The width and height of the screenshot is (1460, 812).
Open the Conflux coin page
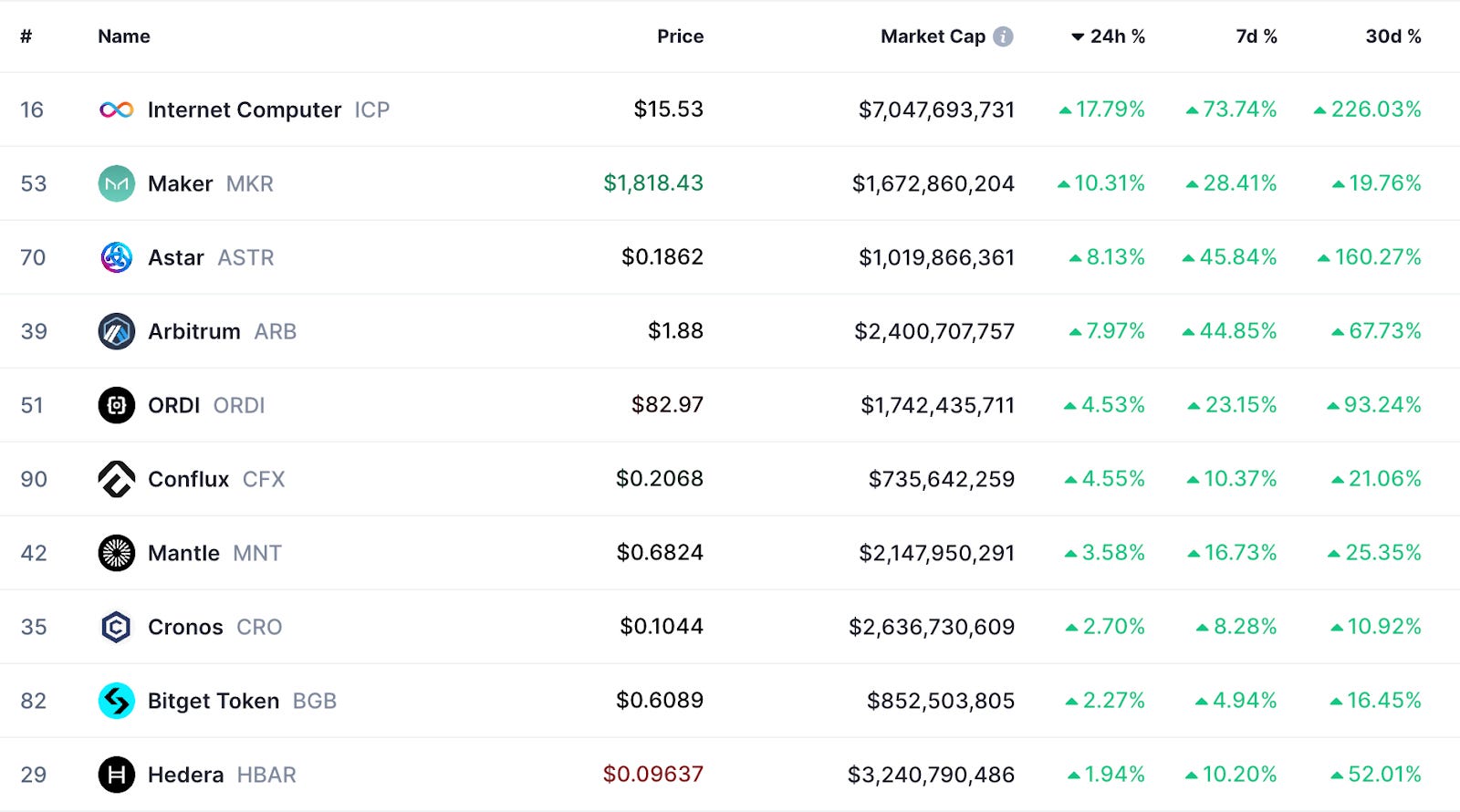tap(189, 479)
